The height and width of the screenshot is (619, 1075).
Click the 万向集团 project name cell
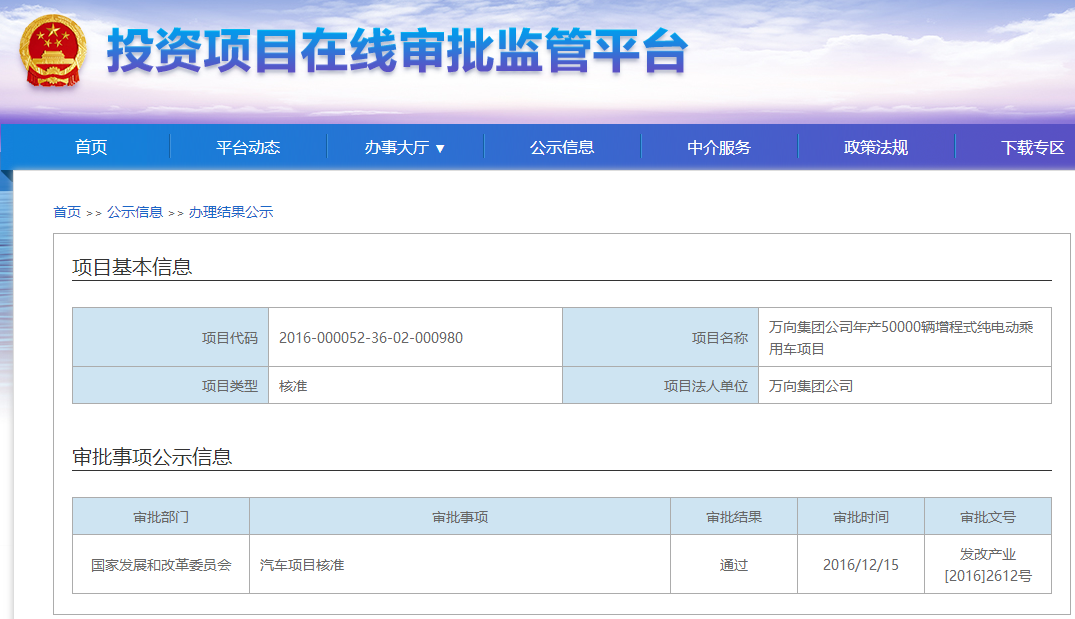[905, 337]
